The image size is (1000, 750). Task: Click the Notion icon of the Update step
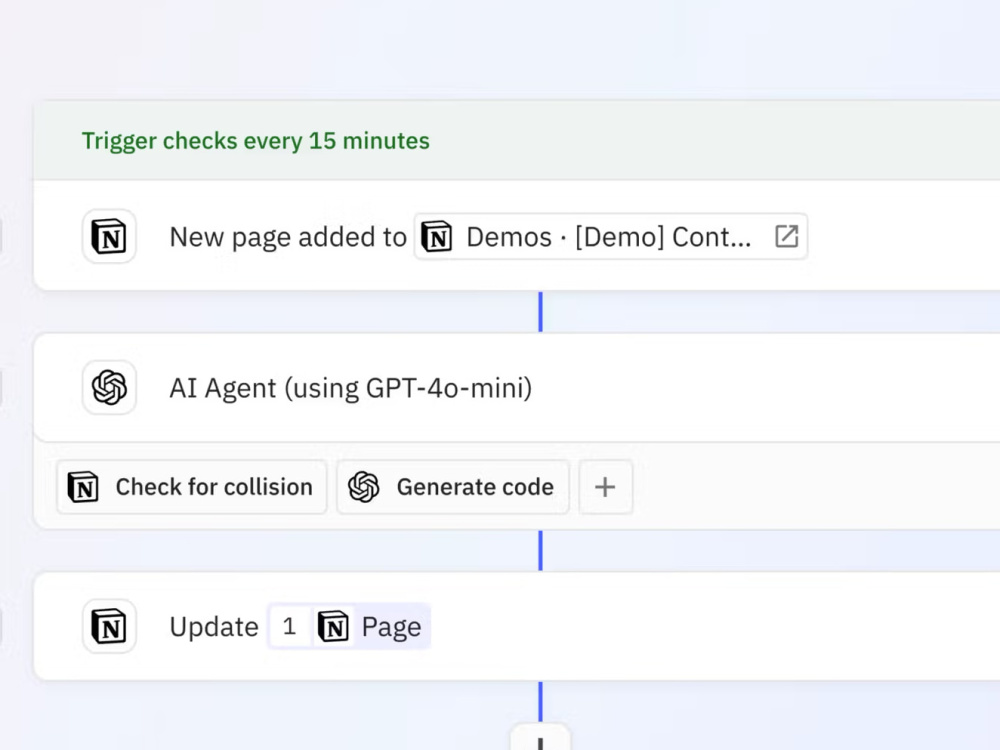click(x=109, y=626)
